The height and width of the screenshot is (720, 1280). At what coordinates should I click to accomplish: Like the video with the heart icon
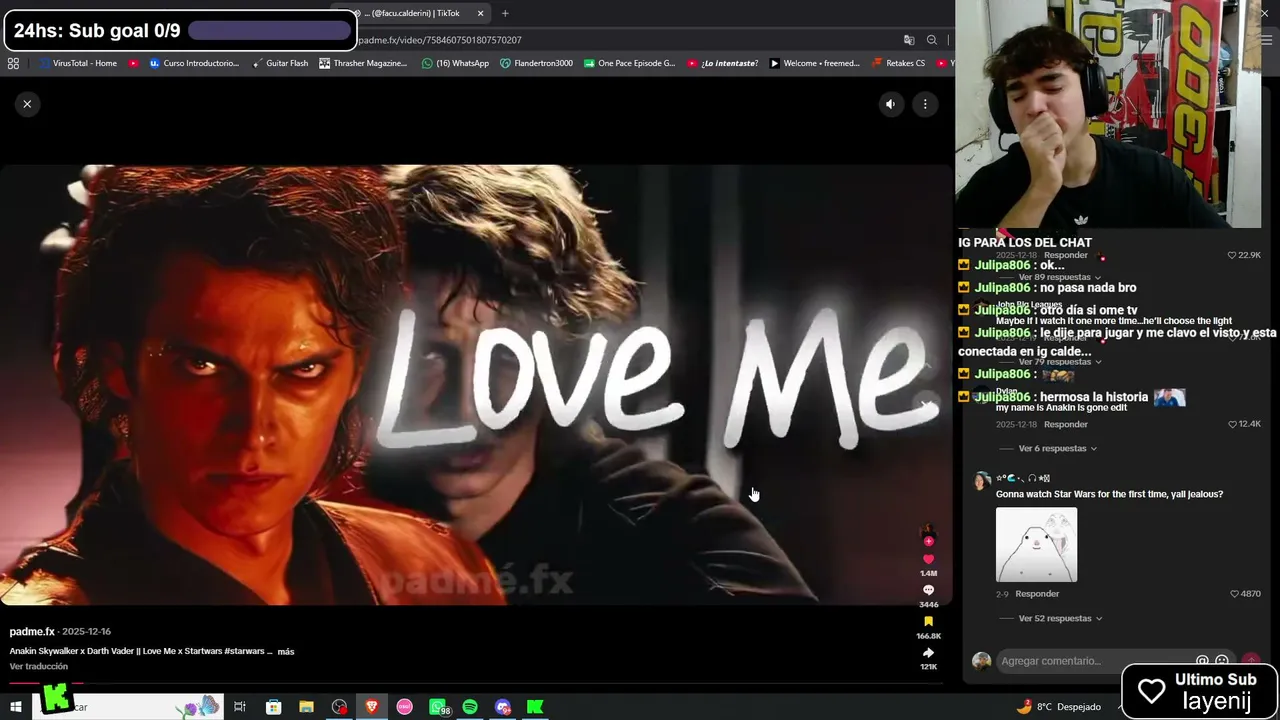(x=928, y=560)
